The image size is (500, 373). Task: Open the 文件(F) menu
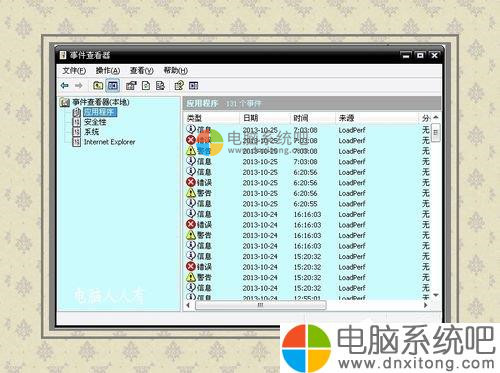click(x=74, y=71)
